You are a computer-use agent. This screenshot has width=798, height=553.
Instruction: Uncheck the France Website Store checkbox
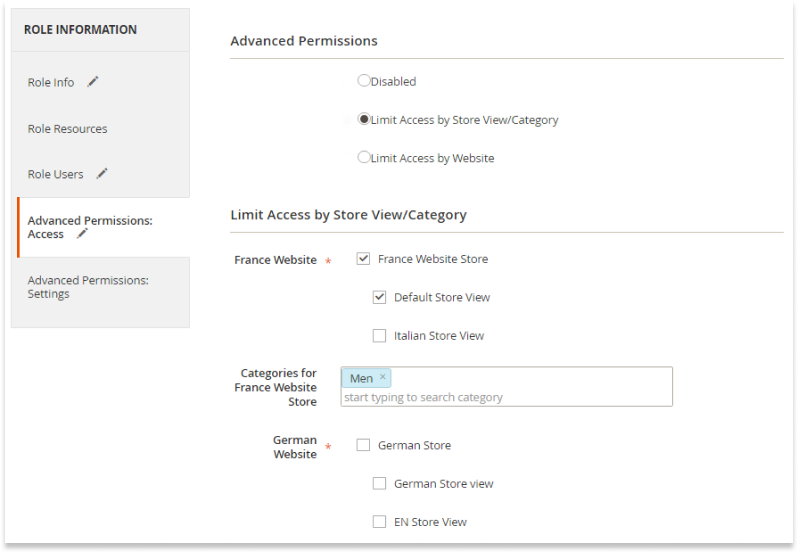tap(363, 259)
